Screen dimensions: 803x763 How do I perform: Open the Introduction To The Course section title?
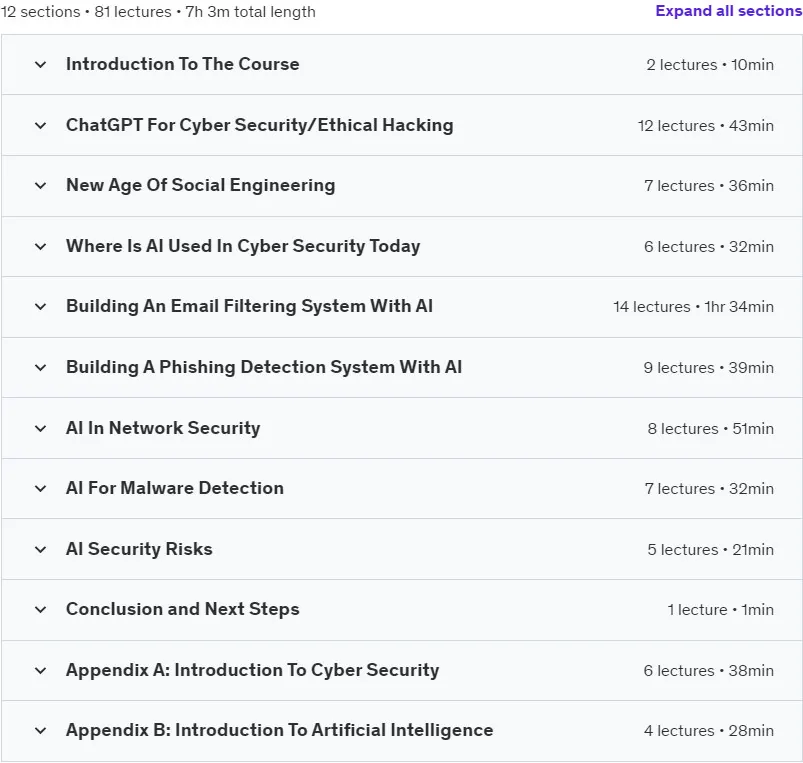(x=183, y=64)
